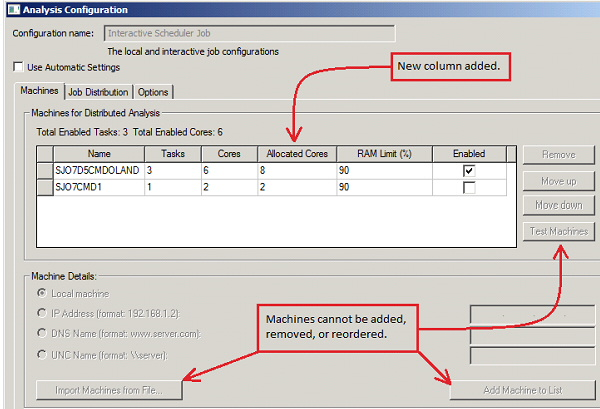Select the Local machine radio button
600x409 pixels.
pyautogui.click(x=42, y=293)
